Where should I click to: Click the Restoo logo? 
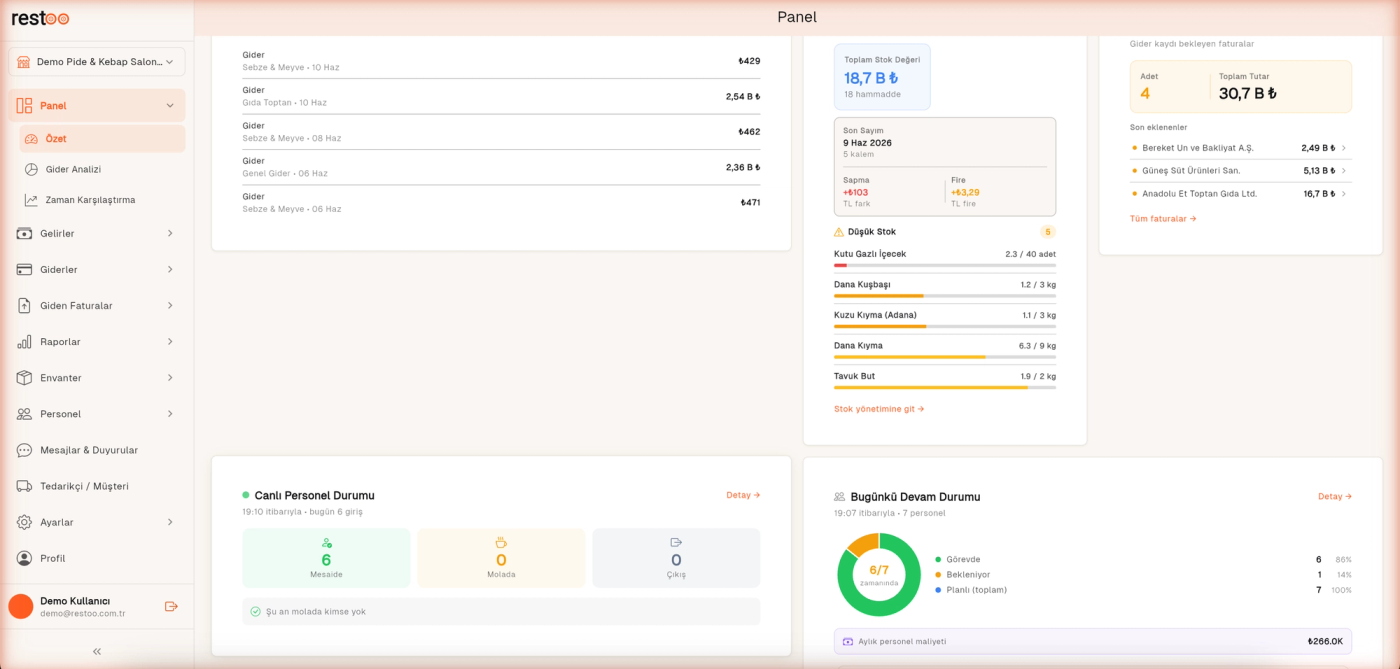[x=40, y=18]
